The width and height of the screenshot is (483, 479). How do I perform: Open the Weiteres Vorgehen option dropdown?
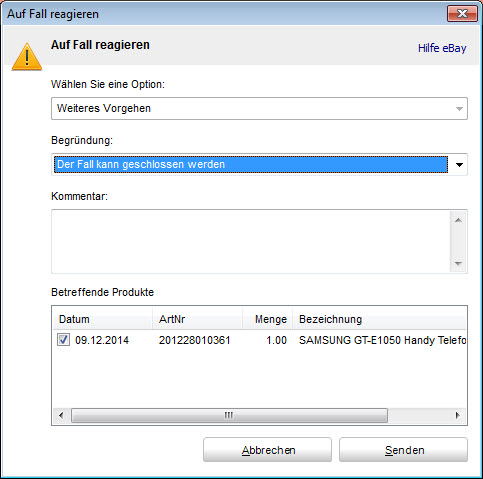click(x=259, y=108)
